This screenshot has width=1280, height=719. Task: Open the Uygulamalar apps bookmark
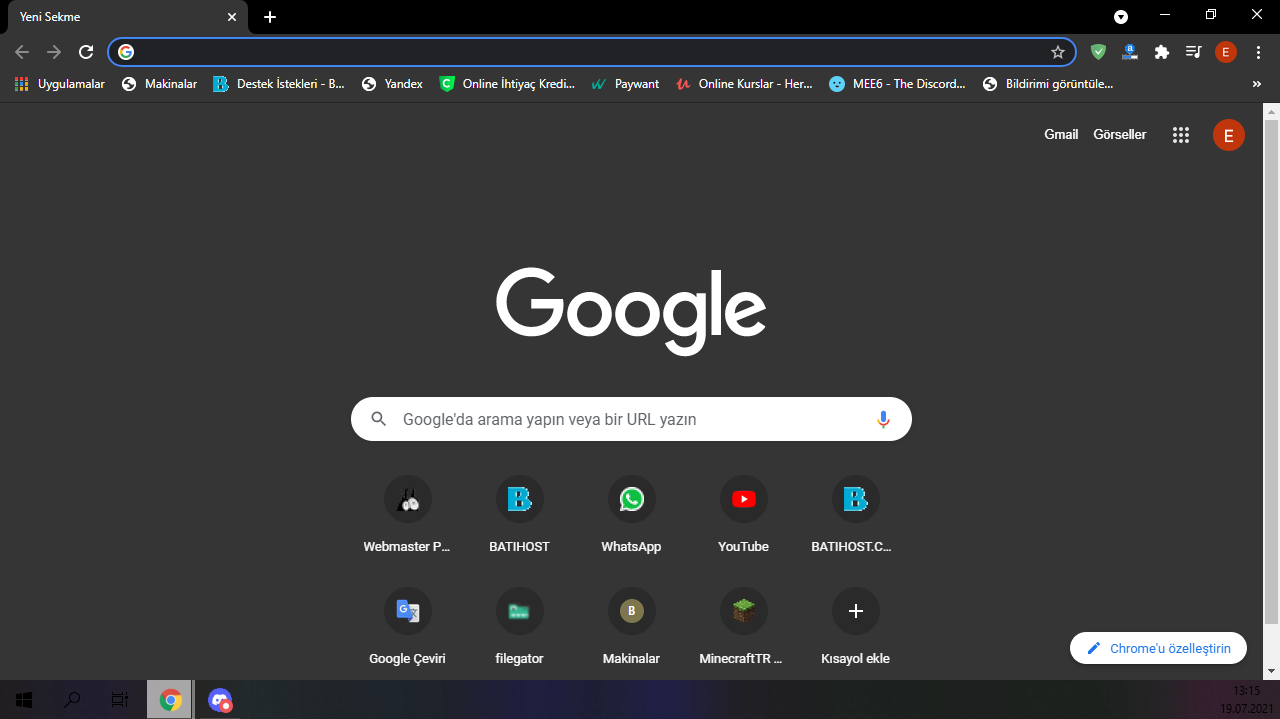(60, 84)
